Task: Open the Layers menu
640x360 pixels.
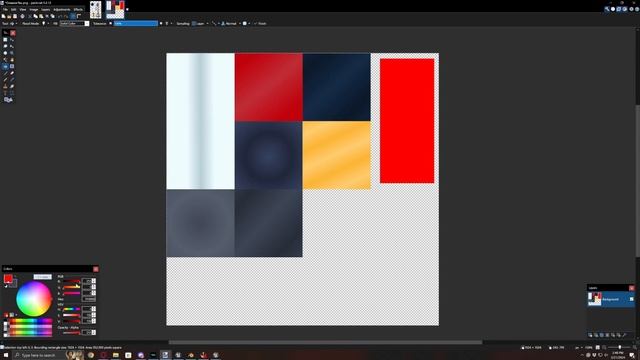Action: (46, 9)
